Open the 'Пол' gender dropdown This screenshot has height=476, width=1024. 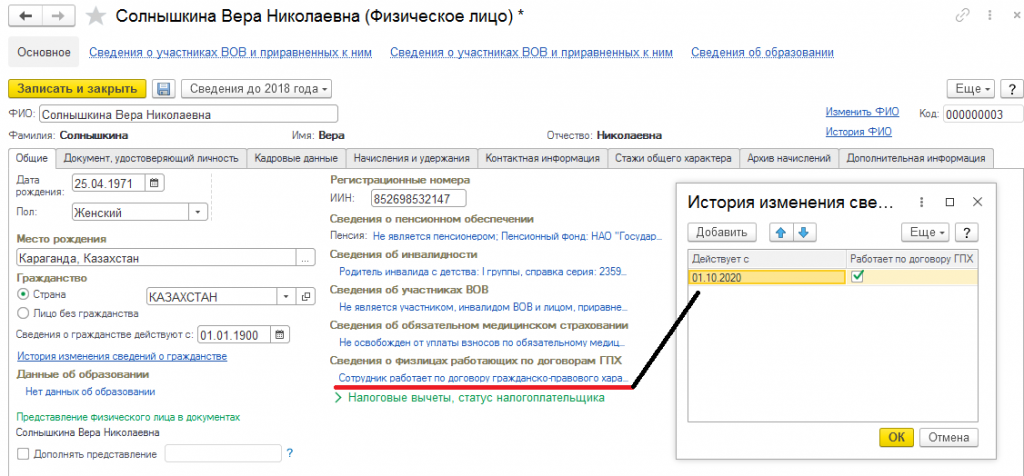(x=198, y=212)
